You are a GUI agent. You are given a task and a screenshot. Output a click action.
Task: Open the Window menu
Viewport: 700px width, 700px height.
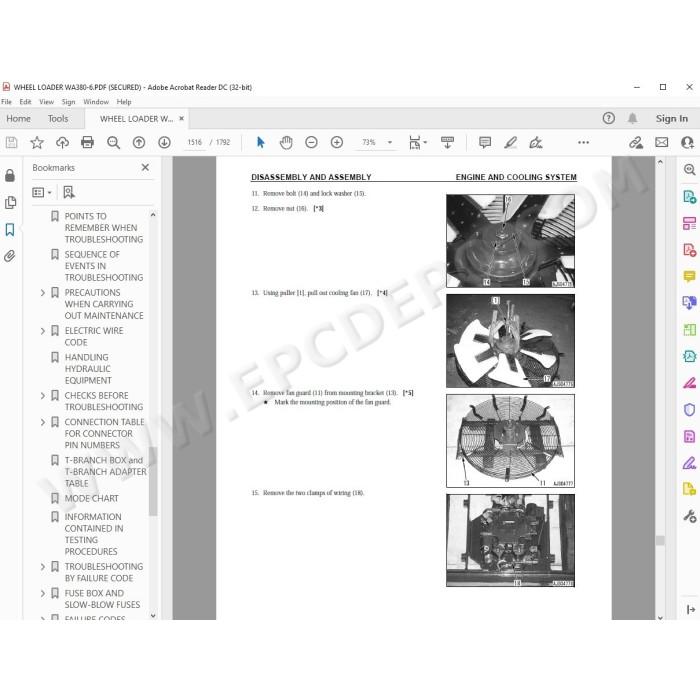tap(96, 102)
